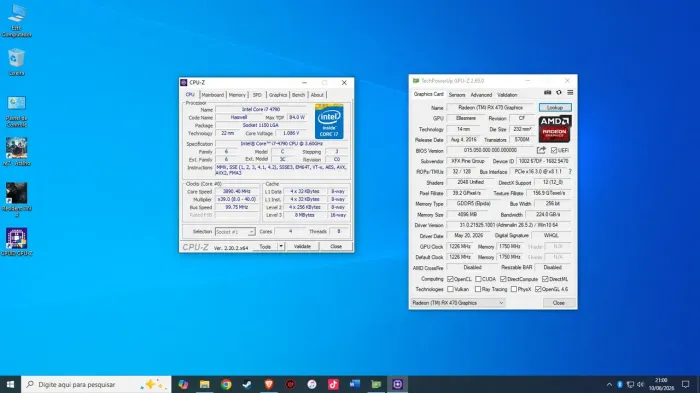
Task: Switch to CPU-Z Memory tab
Action: pyautogui.click(x=237, y=95)
